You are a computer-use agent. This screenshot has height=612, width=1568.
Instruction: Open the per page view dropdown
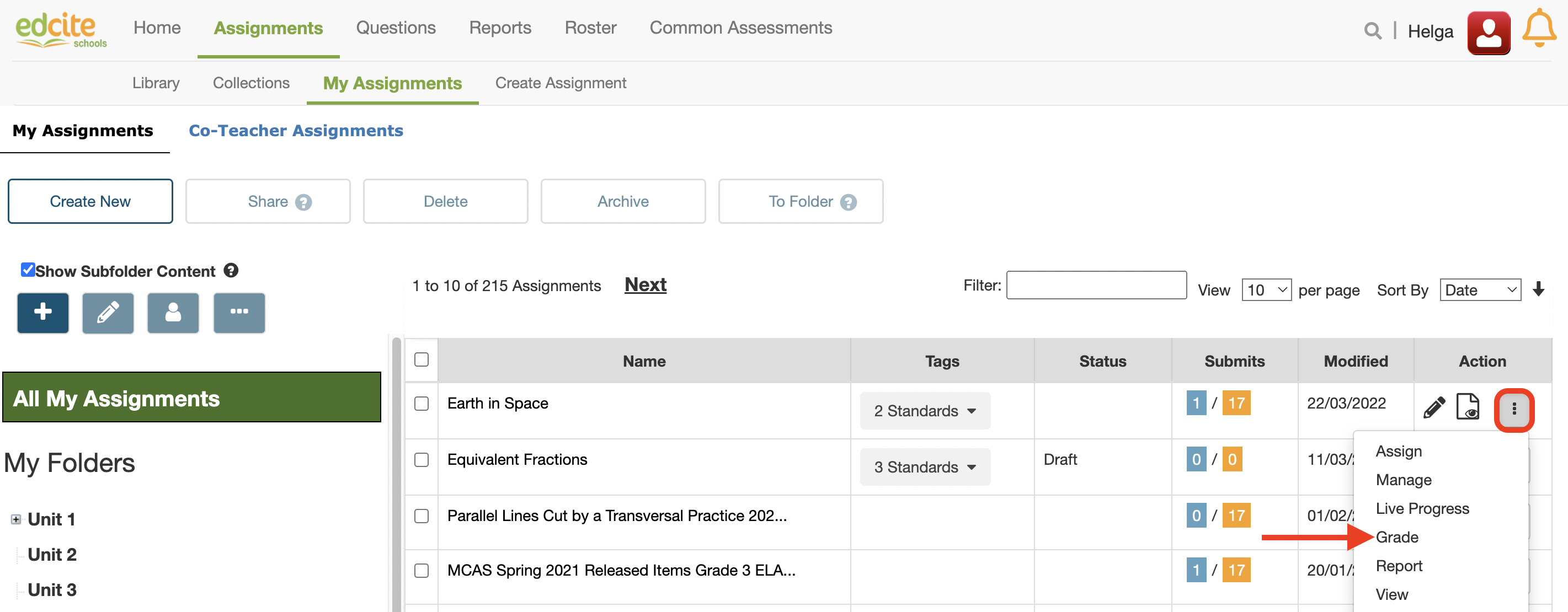tap(1266, 290)
